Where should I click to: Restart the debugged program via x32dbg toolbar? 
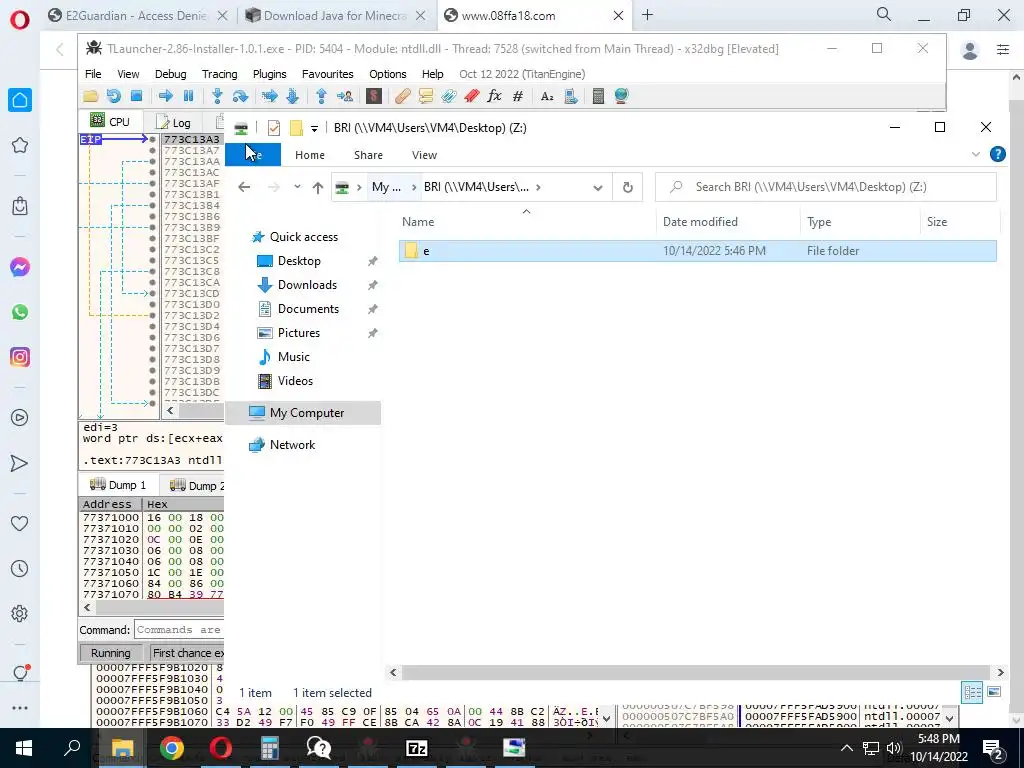tap(114, 97)
